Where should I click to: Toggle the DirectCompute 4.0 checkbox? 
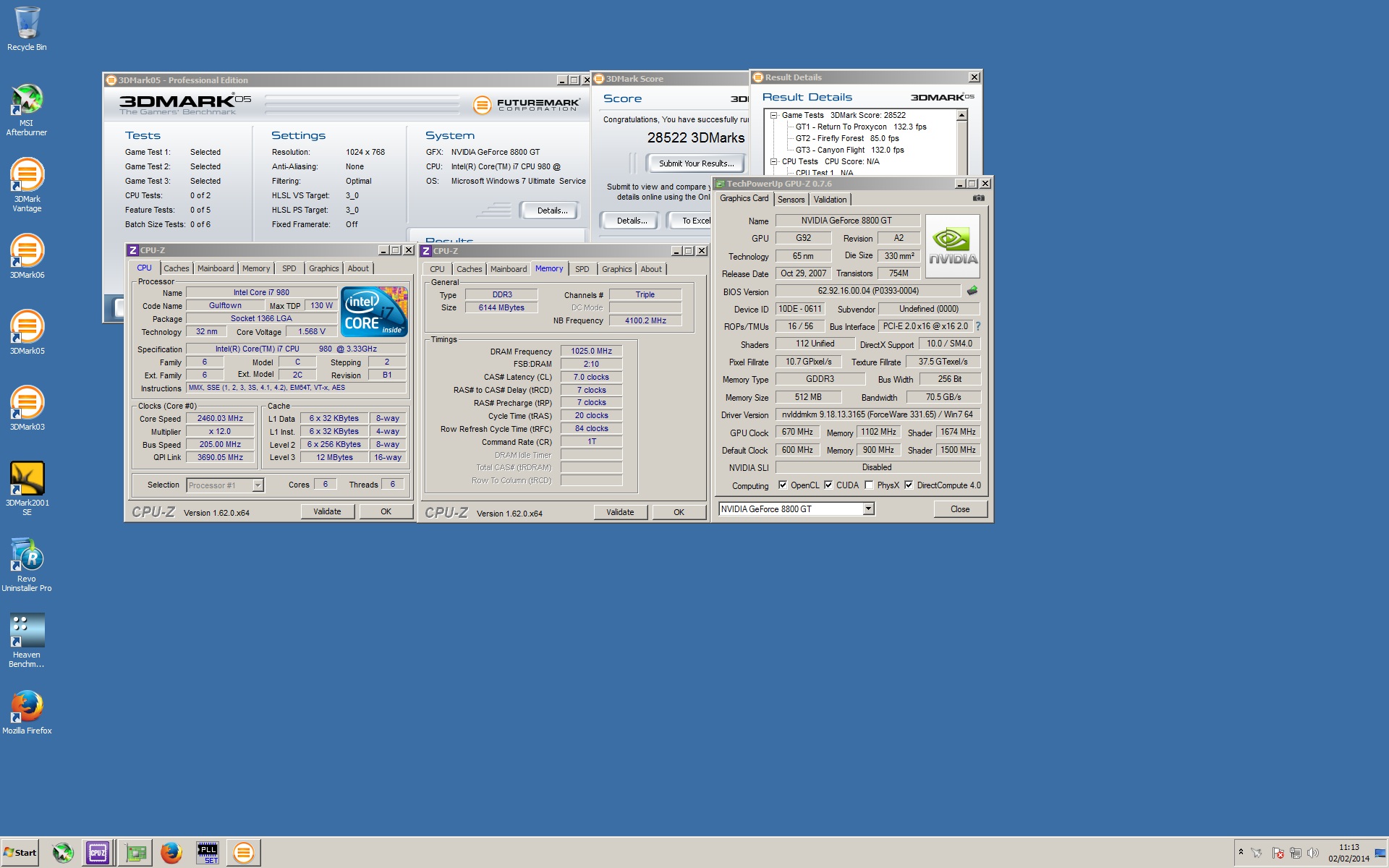[909, 485]
